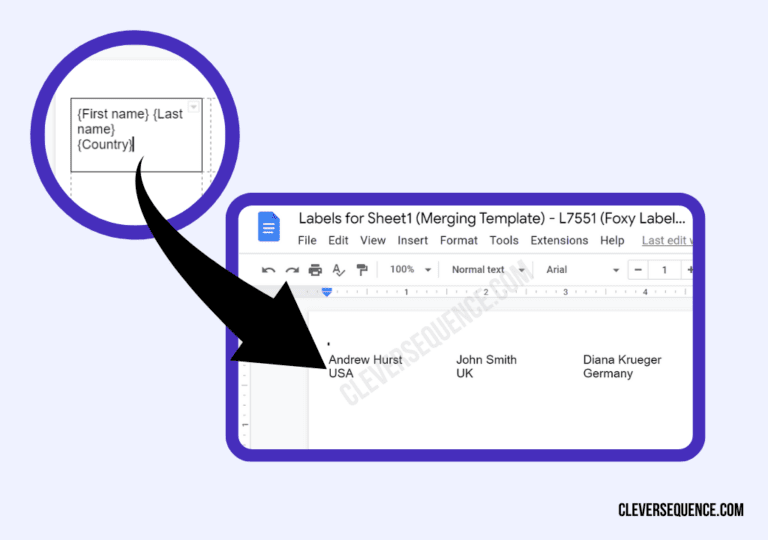The height and width of the screenshot is (540, 768).
Task: Open the Extensions menu
Action: click(x=559, y=241)
